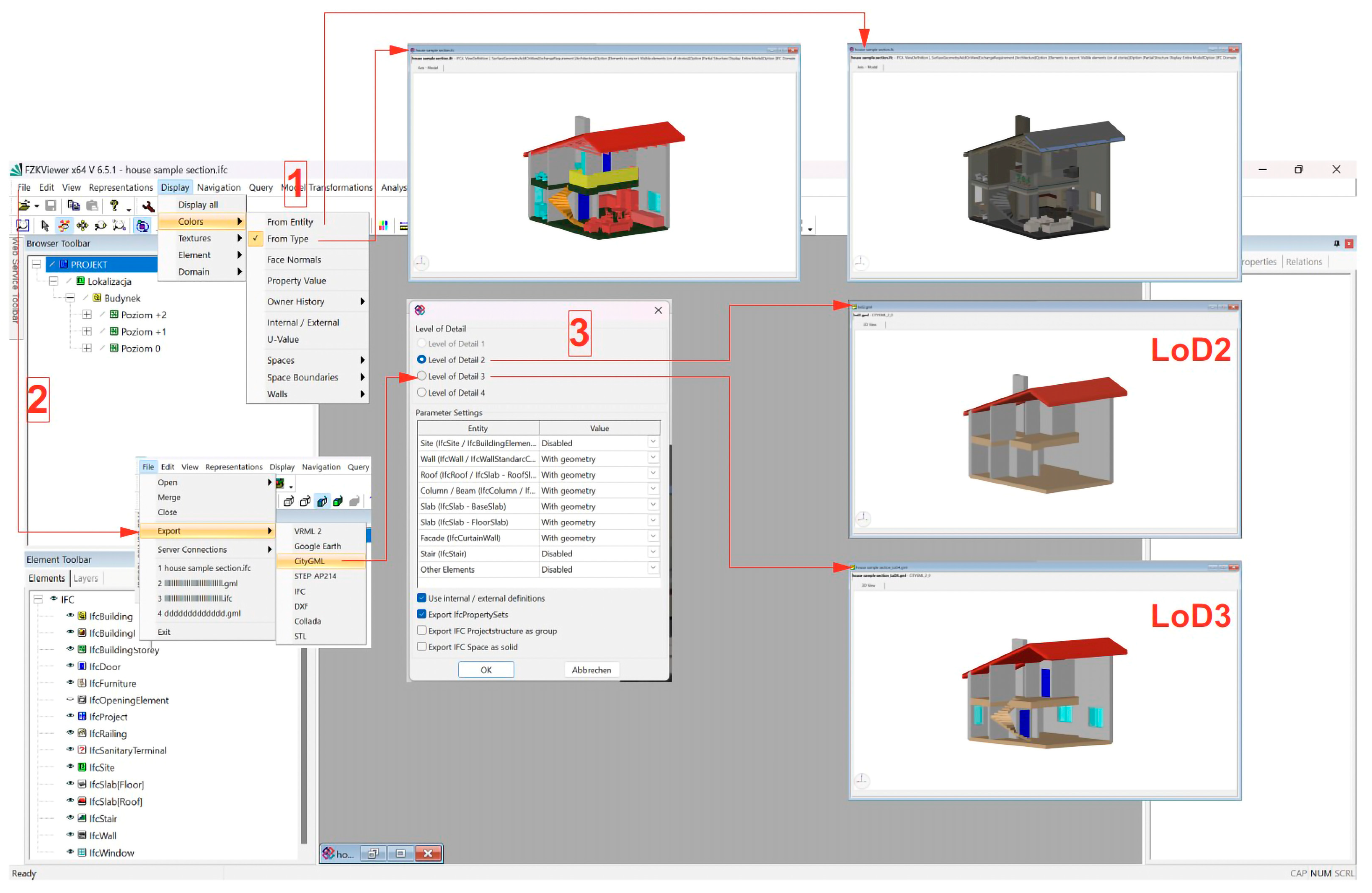
Task: Click the wrench settings toolbar icon
Action: click(x=148, y=207)
